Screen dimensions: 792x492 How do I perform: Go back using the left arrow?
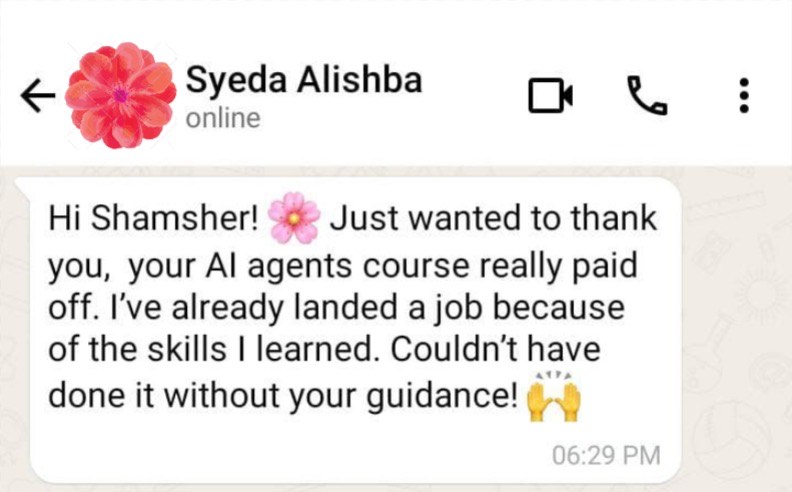coord(38,95)
